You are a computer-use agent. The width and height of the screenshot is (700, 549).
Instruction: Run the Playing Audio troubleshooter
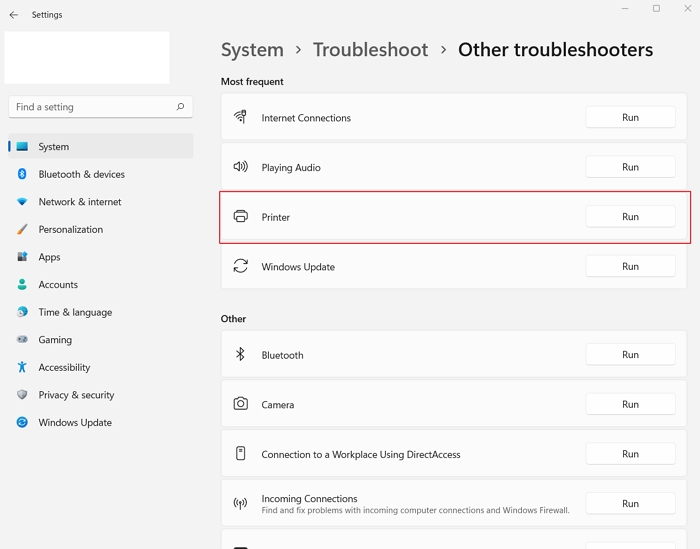coord(630,167)
